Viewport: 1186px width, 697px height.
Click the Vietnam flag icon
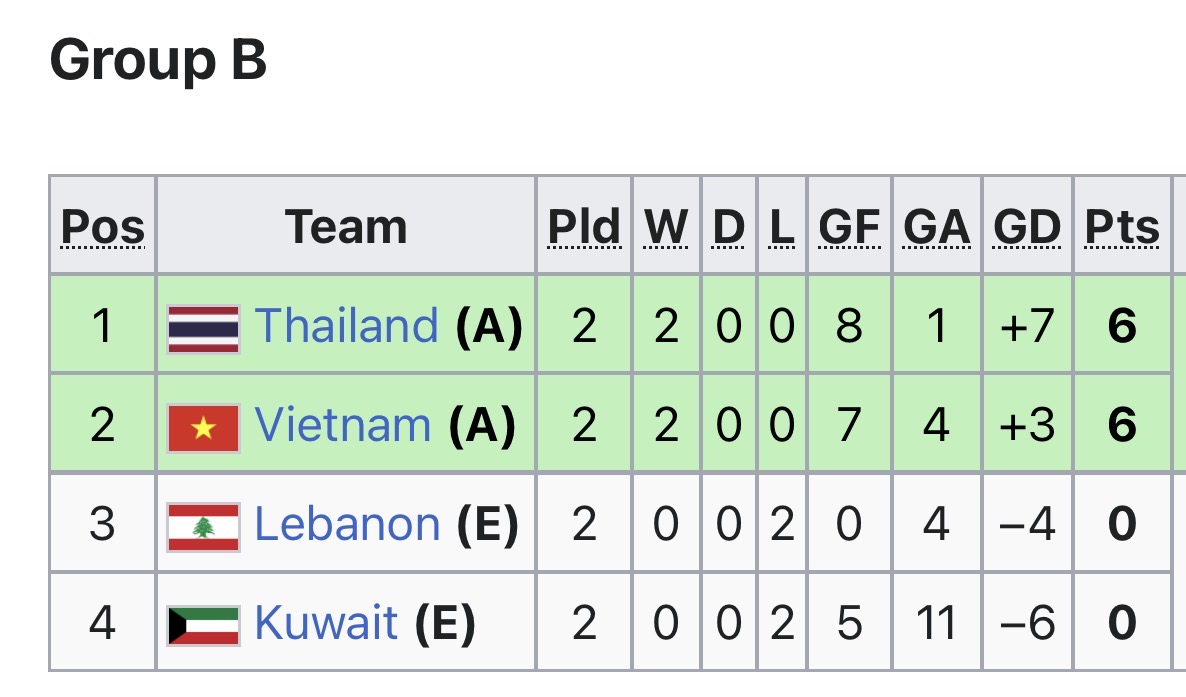click(x=203, y=428)
